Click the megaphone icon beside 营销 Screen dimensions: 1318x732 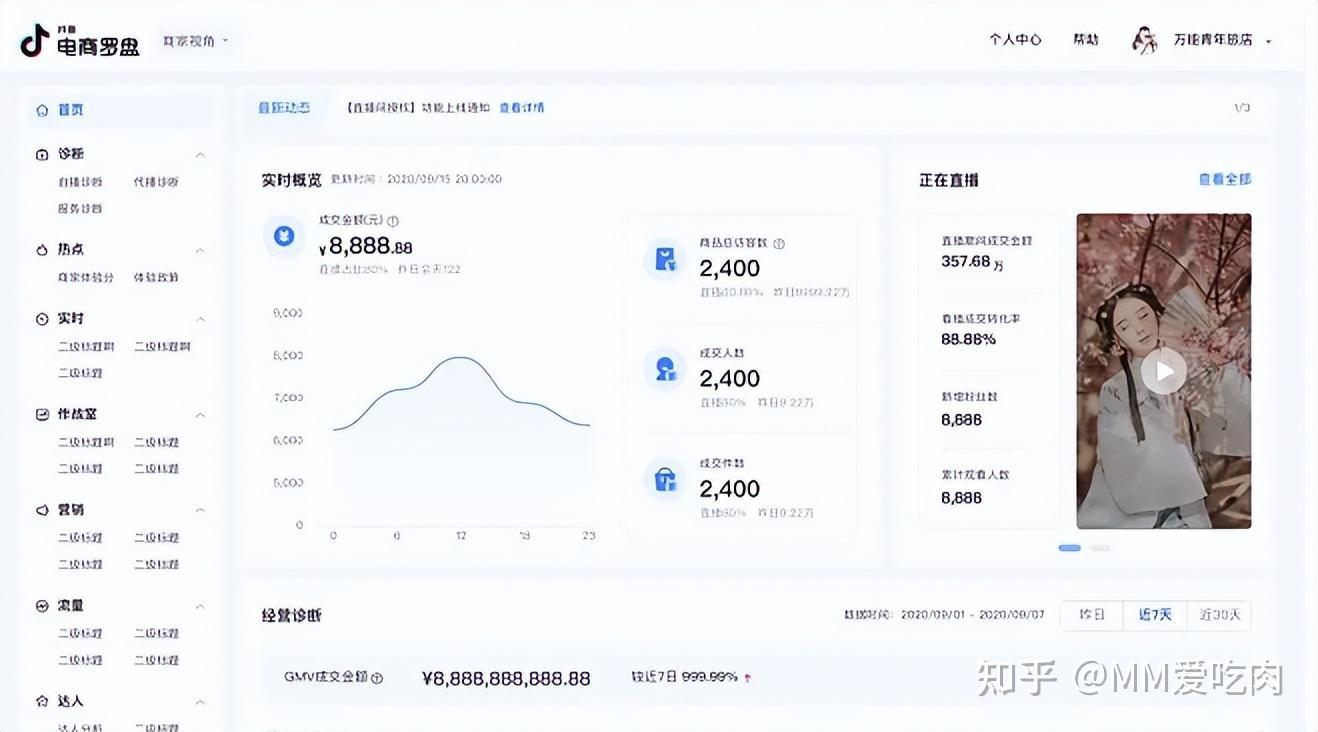pyautogui.click(x=42, y=510)
